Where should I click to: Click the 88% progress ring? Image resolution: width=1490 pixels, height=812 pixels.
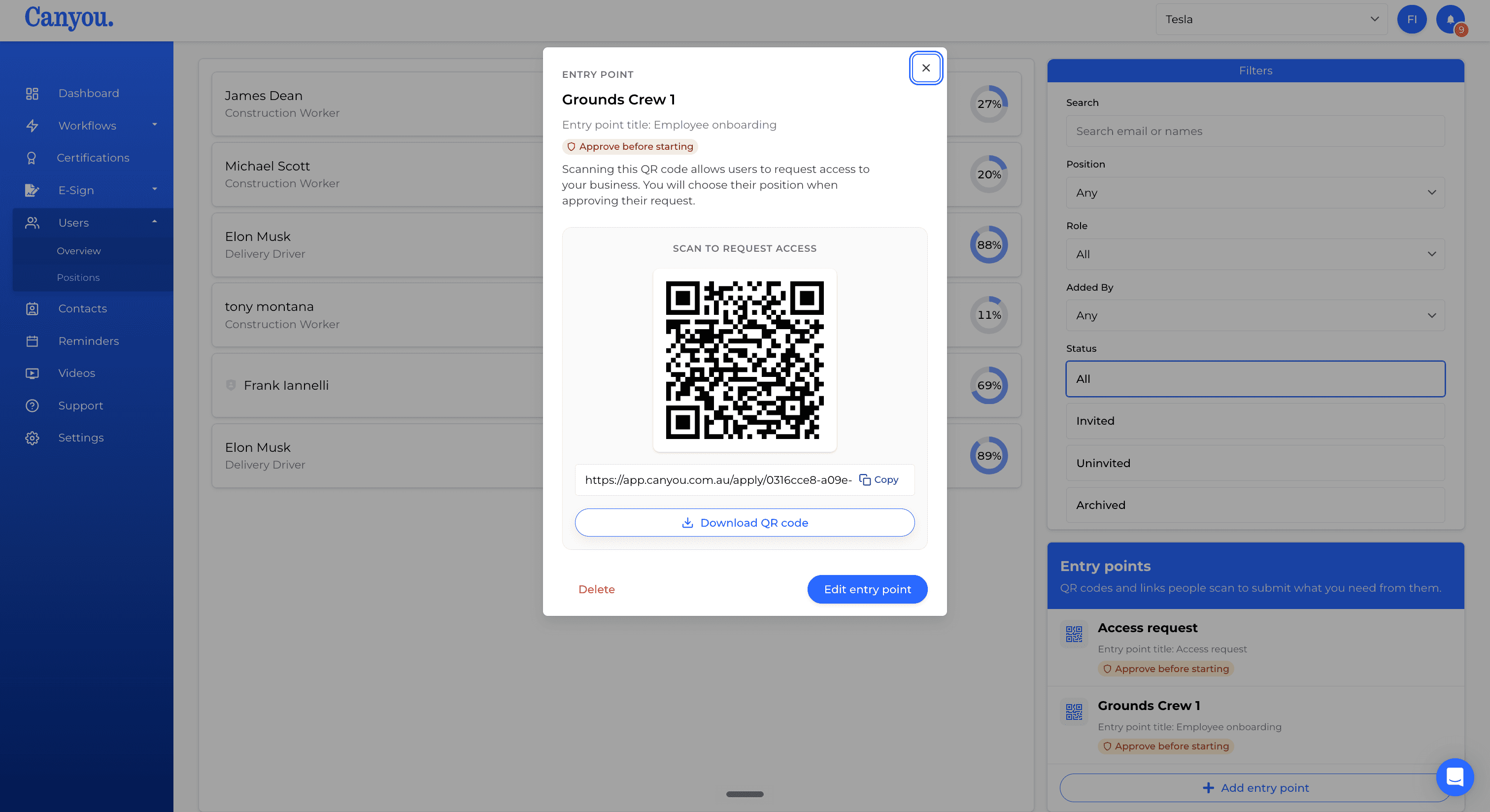(x=988, y=245)
